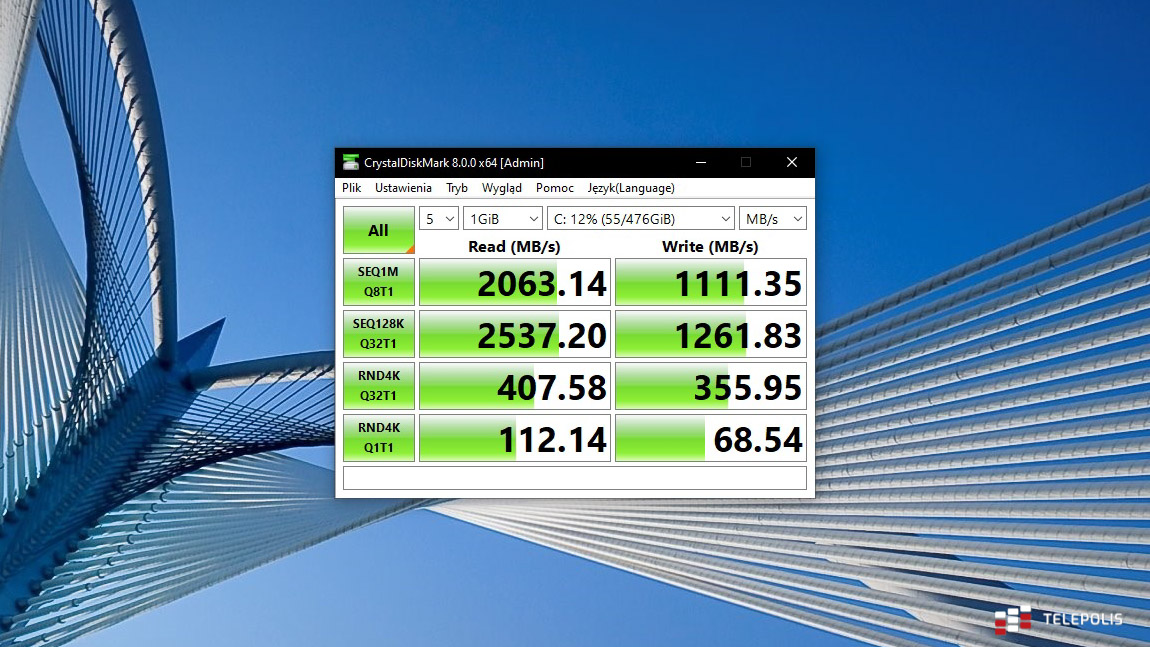Minimize the CrystalDiskMark window
Screen dimensions: 1150x647
[x=699, y=162]
